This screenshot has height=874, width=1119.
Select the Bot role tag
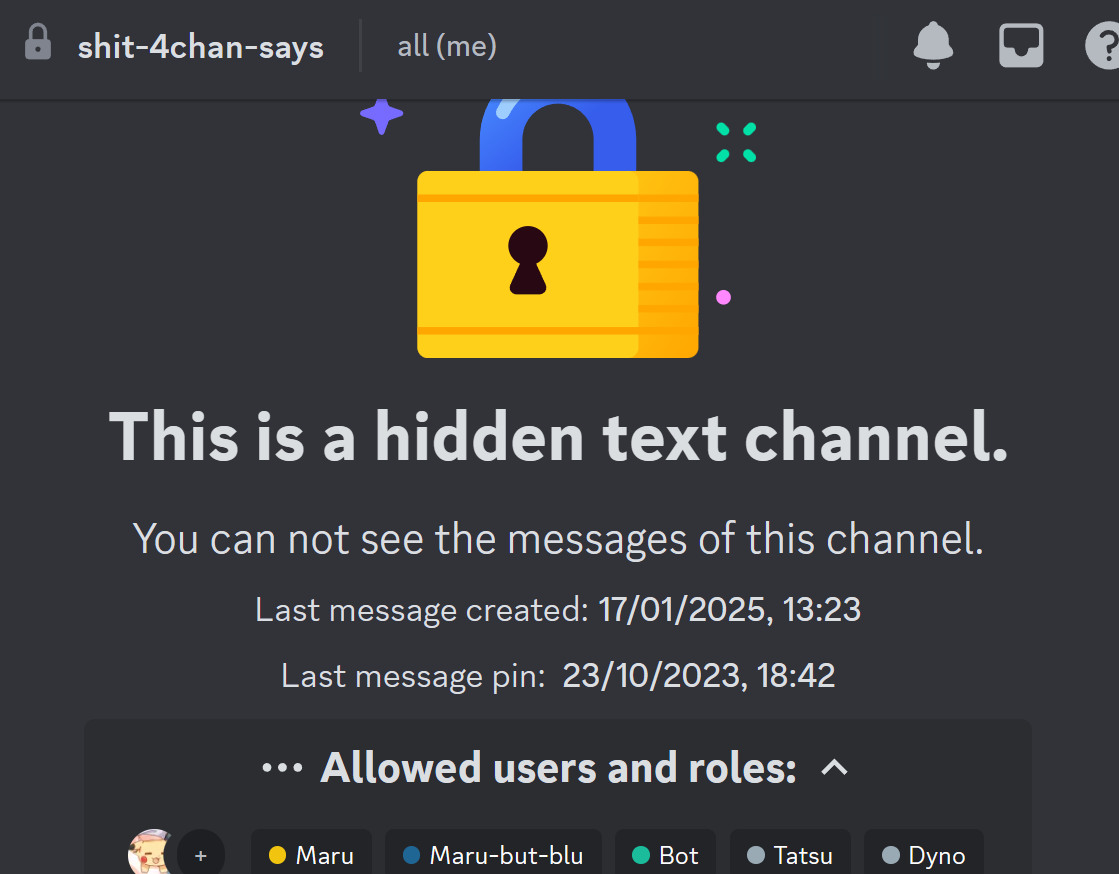coord(665,853)
